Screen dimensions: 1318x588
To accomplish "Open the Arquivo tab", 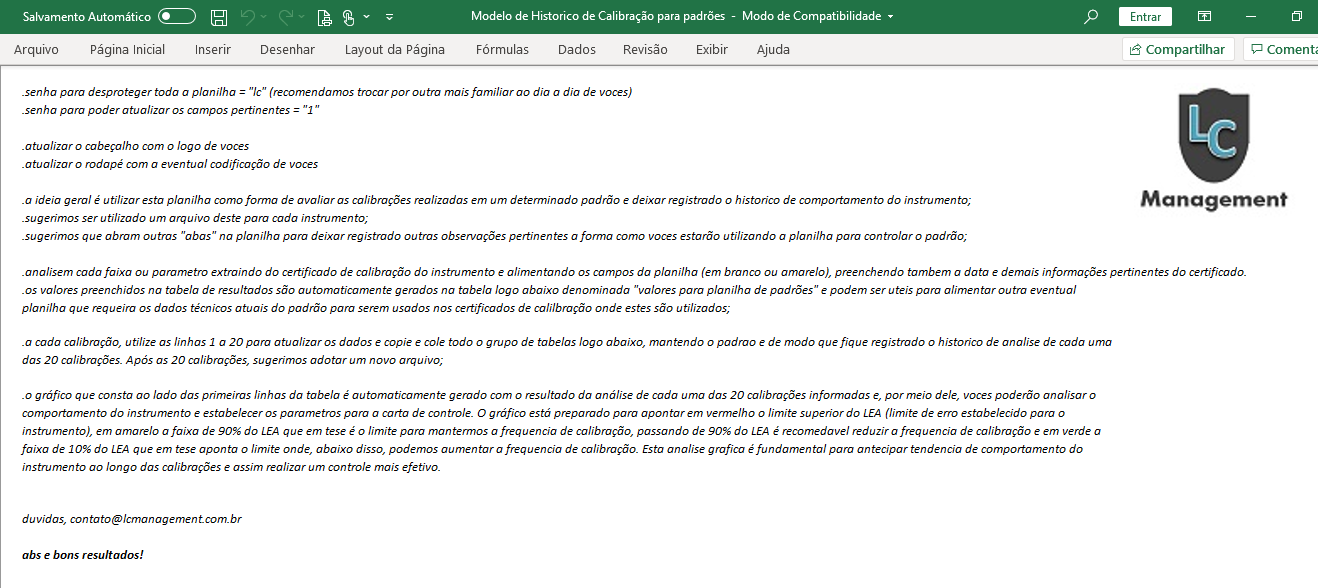I will point(36,49).
